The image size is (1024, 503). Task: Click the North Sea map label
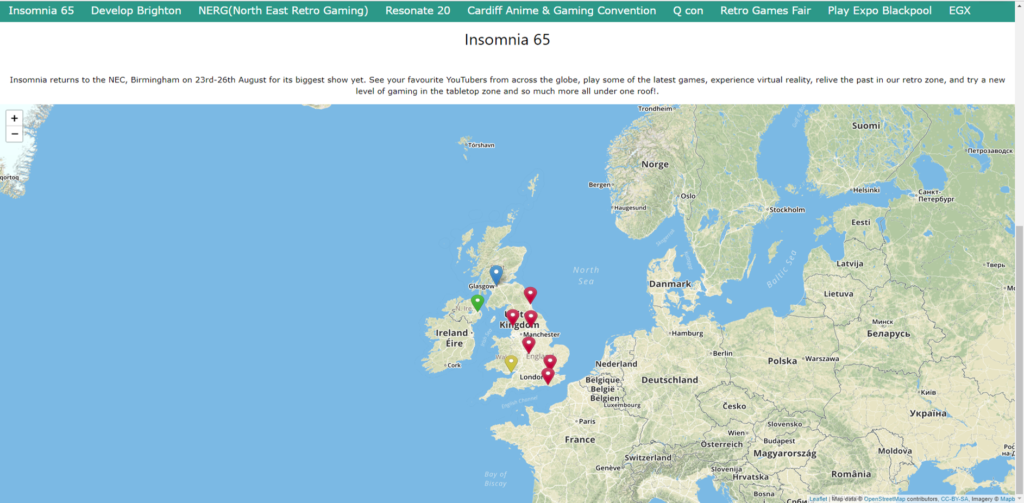pos(586,276)
